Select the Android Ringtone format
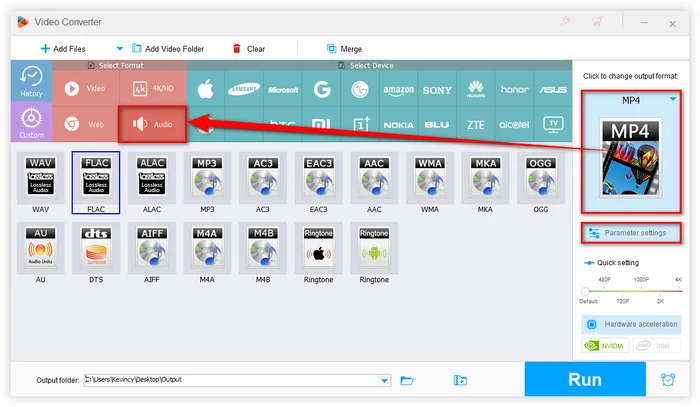Screen dimensions: 700x407 [x=374, y=248]
